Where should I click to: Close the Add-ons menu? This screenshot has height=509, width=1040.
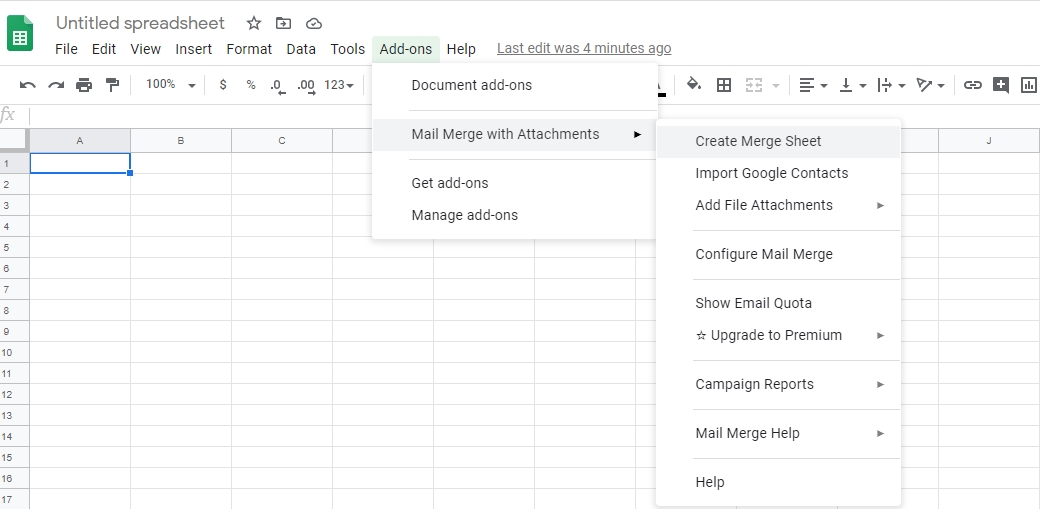point(406,49)
